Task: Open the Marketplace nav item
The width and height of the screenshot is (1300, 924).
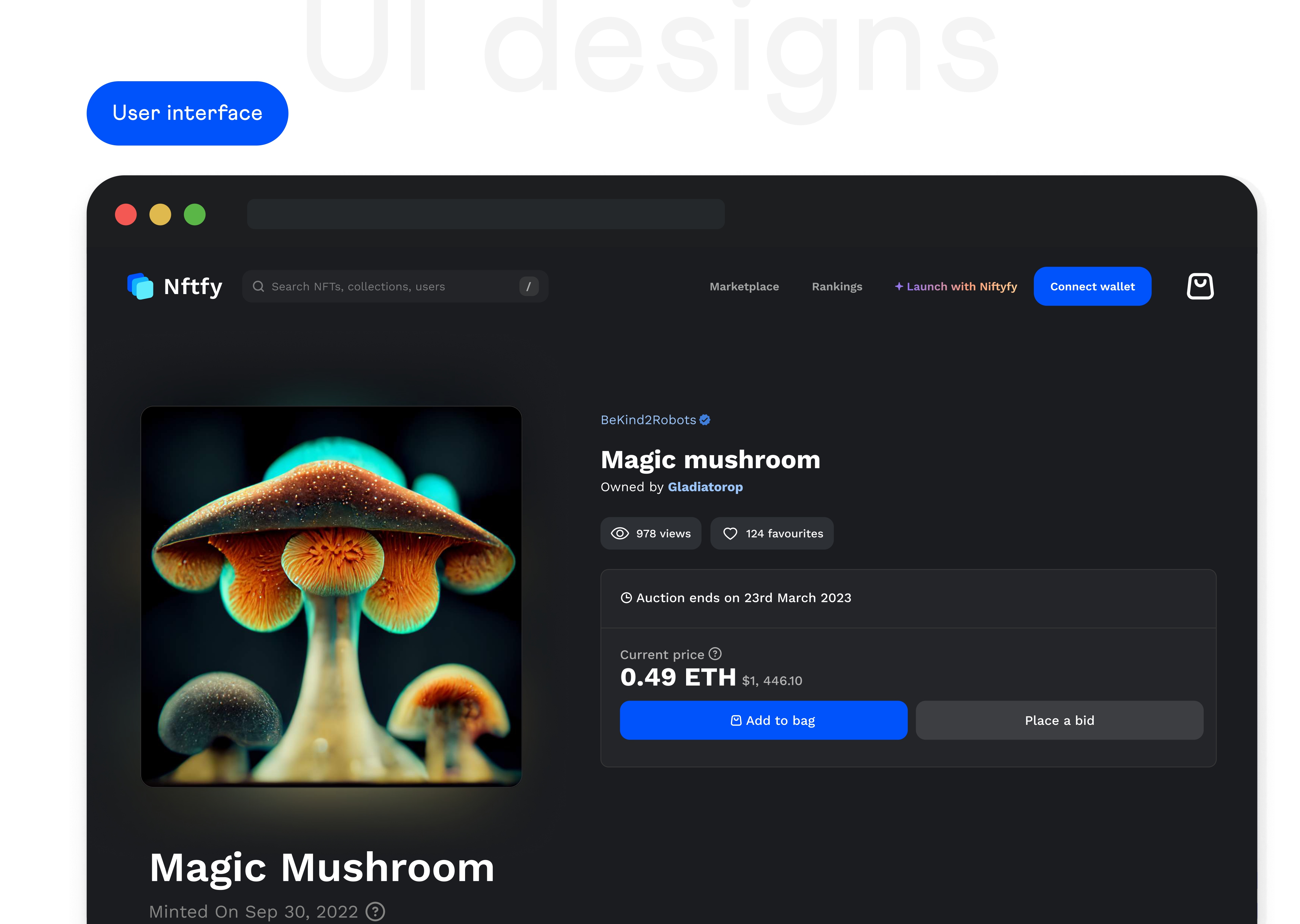Action: 744,287
